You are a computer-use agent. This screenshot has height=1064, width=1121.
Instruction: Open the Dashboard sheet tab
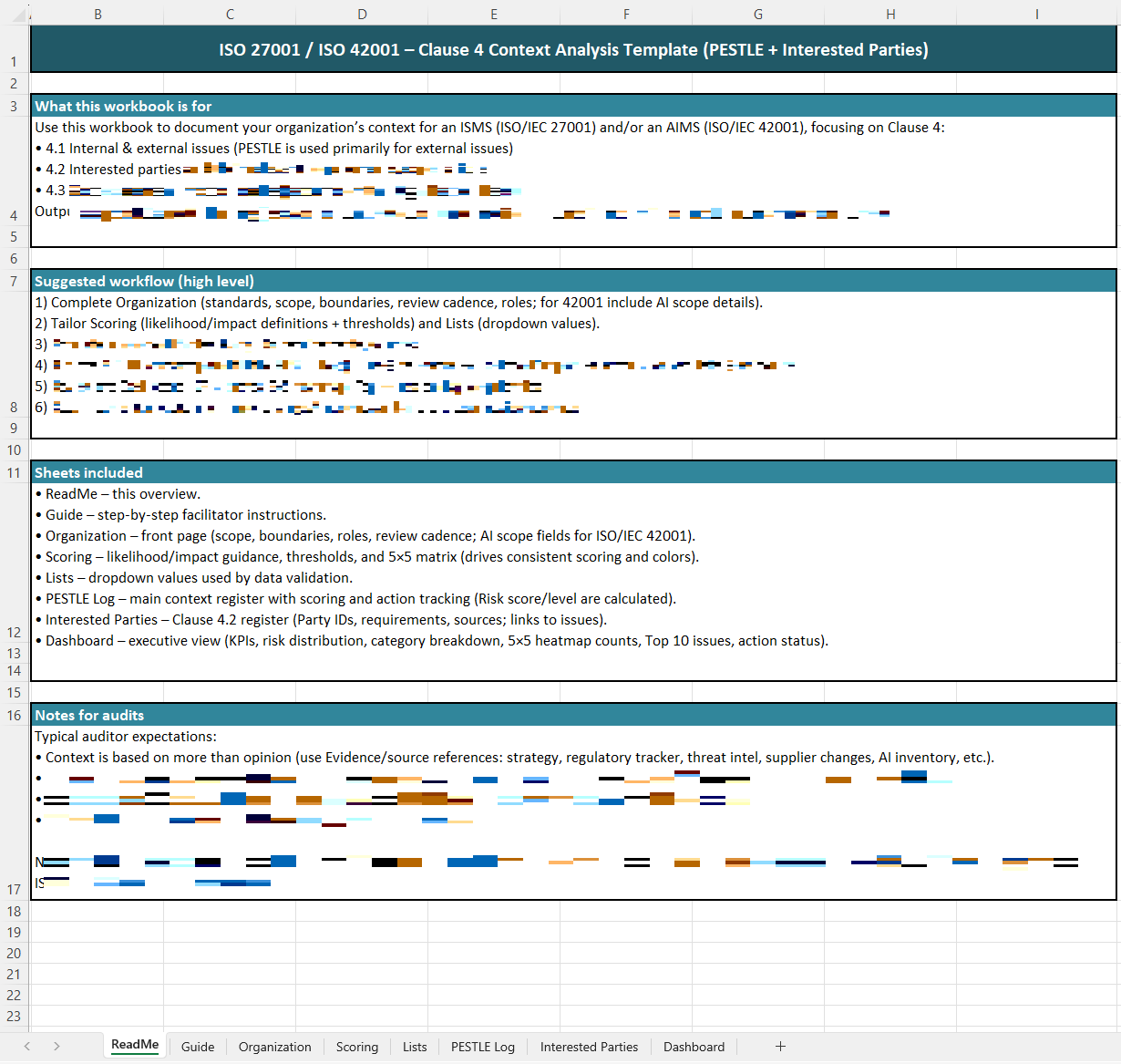click(x=694, y=1047)
